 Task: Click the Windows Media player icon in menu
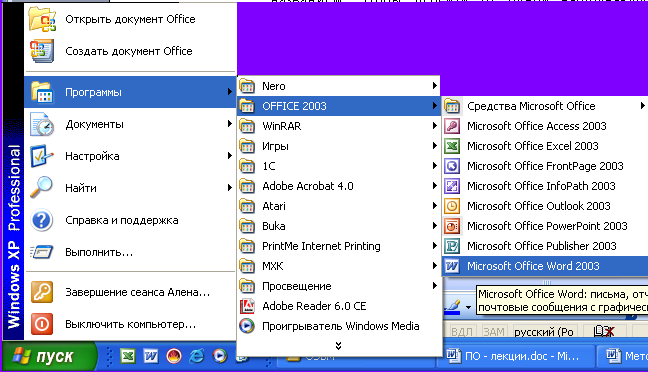click(247, 326)
